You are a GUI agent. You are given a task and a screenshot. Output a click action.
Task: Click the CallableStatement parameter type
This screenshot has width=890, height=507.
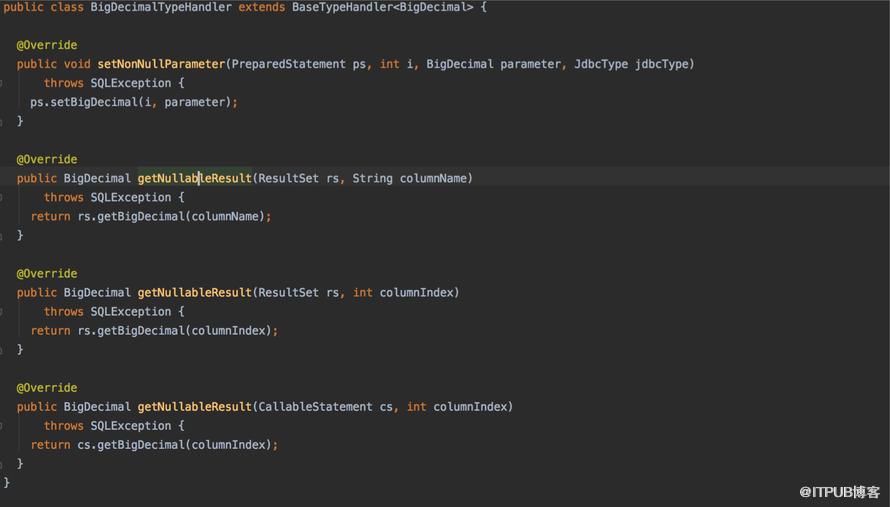316,407
